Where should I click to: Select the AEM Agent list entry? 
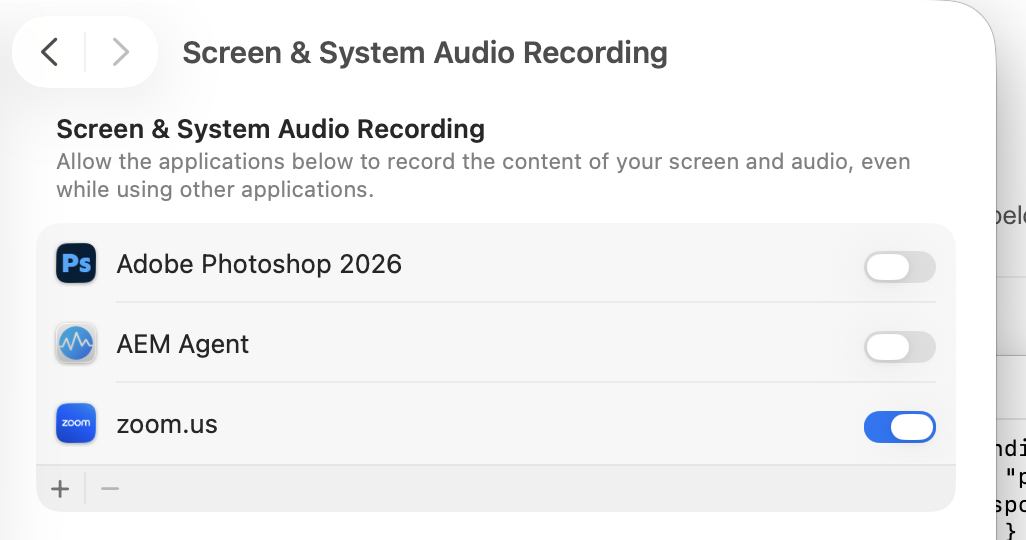[x=496, y=344]
